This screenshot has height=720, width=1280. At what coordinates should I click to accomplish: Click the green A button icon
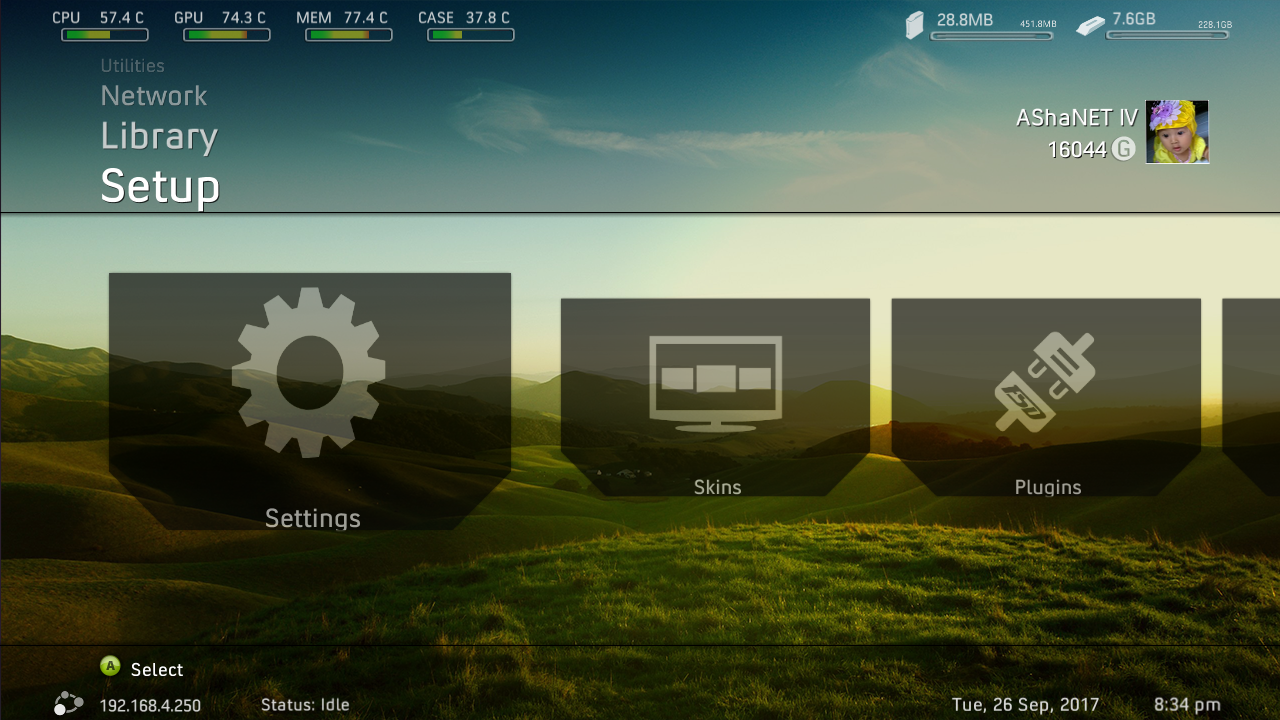coord(110,667)
